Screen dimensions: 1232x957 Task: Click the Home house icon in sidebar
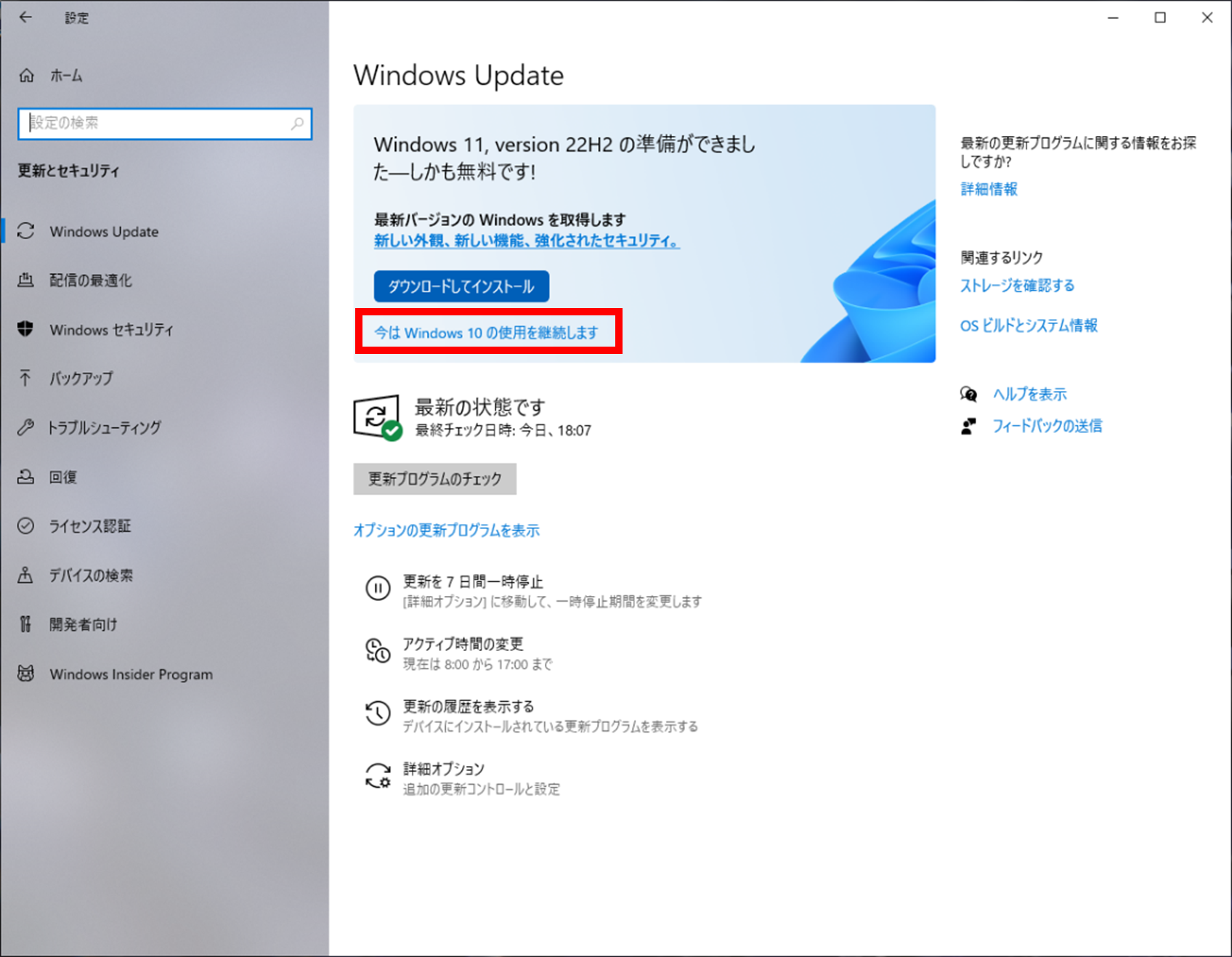(26, 76)
